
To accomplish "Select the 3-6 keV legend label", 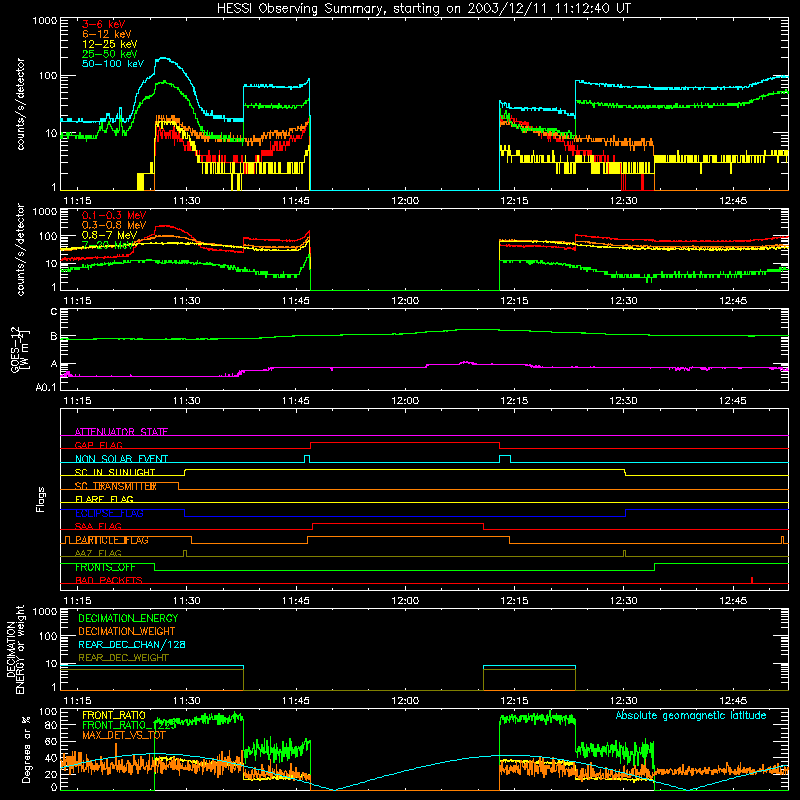I will point(104,24).
